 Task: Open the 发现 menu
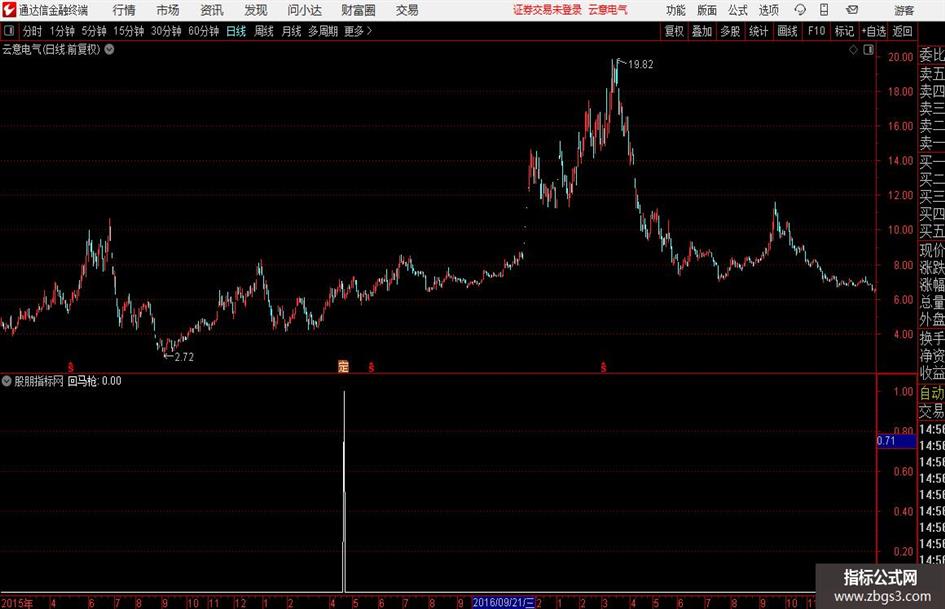(256, 10)
